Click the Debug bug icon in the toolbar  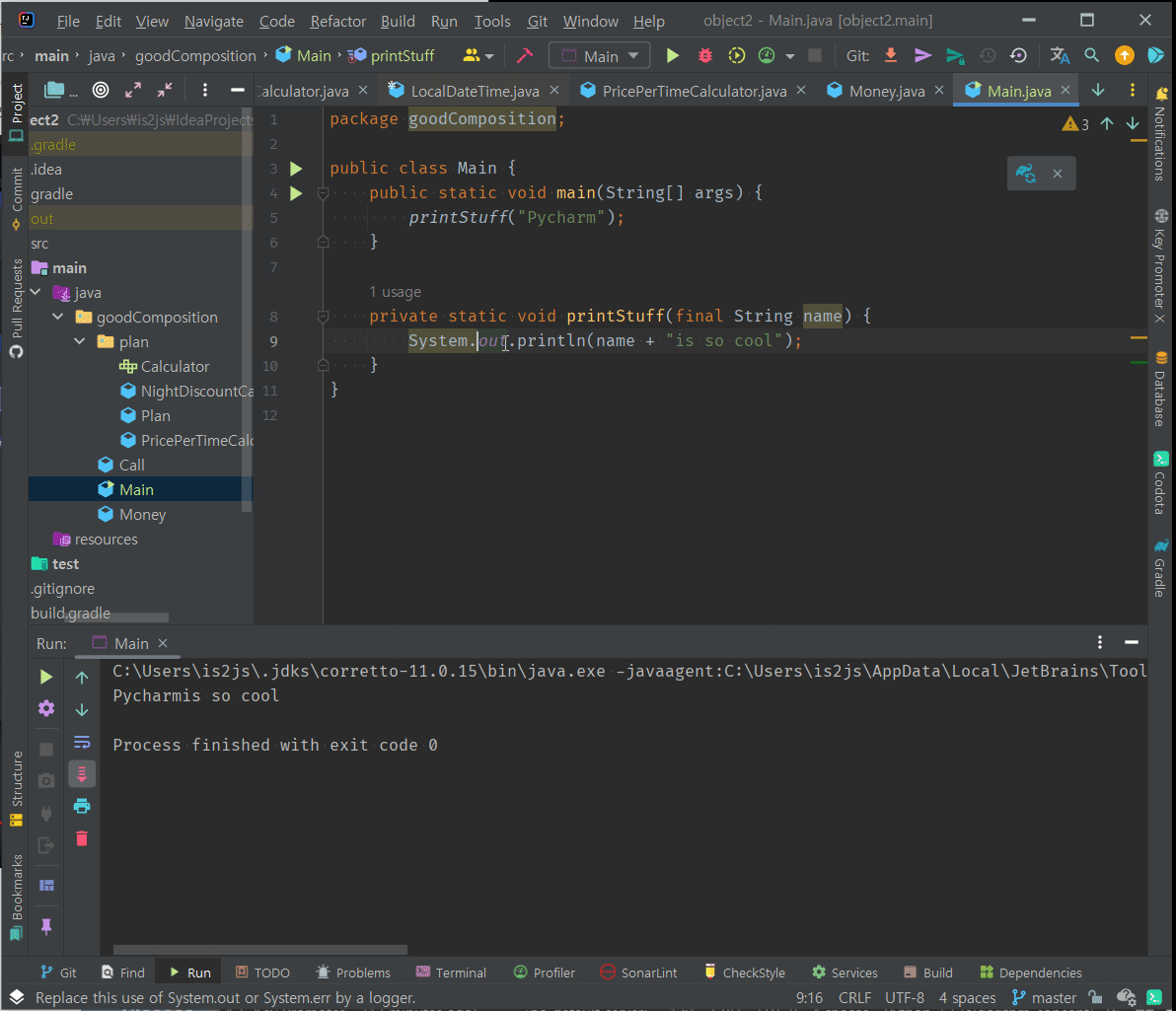[x=704, y=56]
